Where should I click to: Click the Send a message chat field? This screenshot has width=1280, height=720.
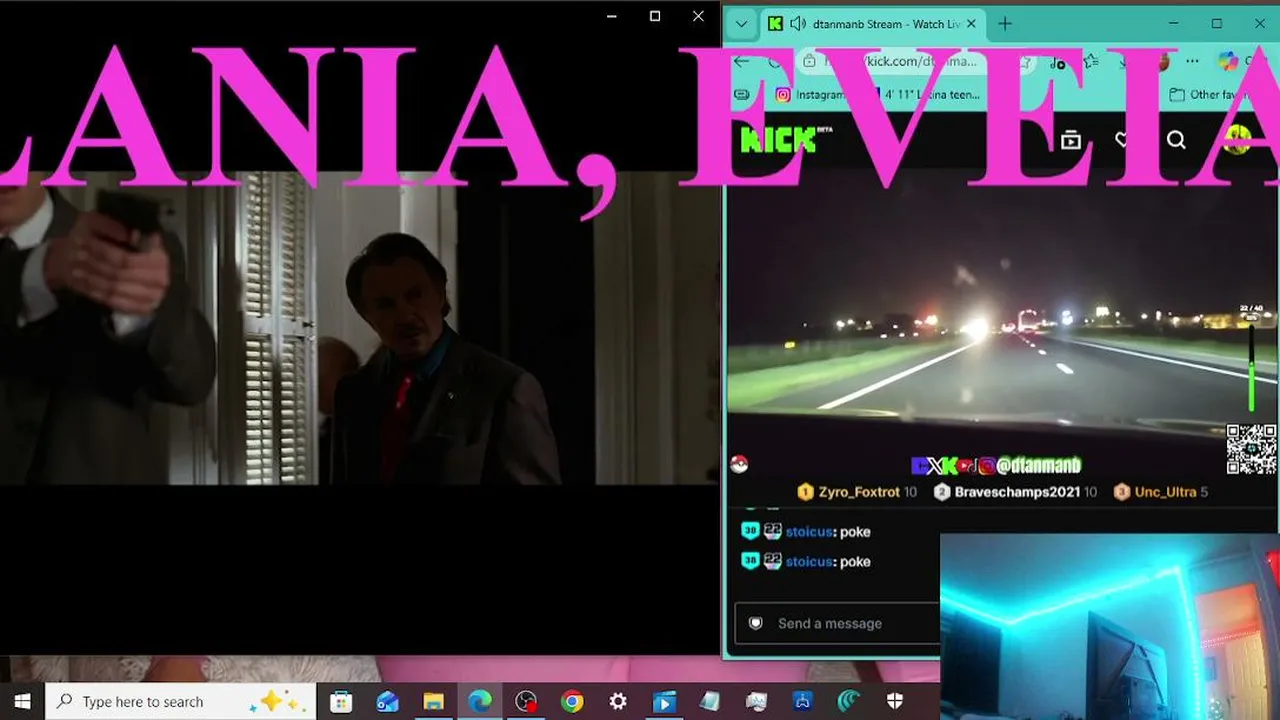(x=838, y=623)
